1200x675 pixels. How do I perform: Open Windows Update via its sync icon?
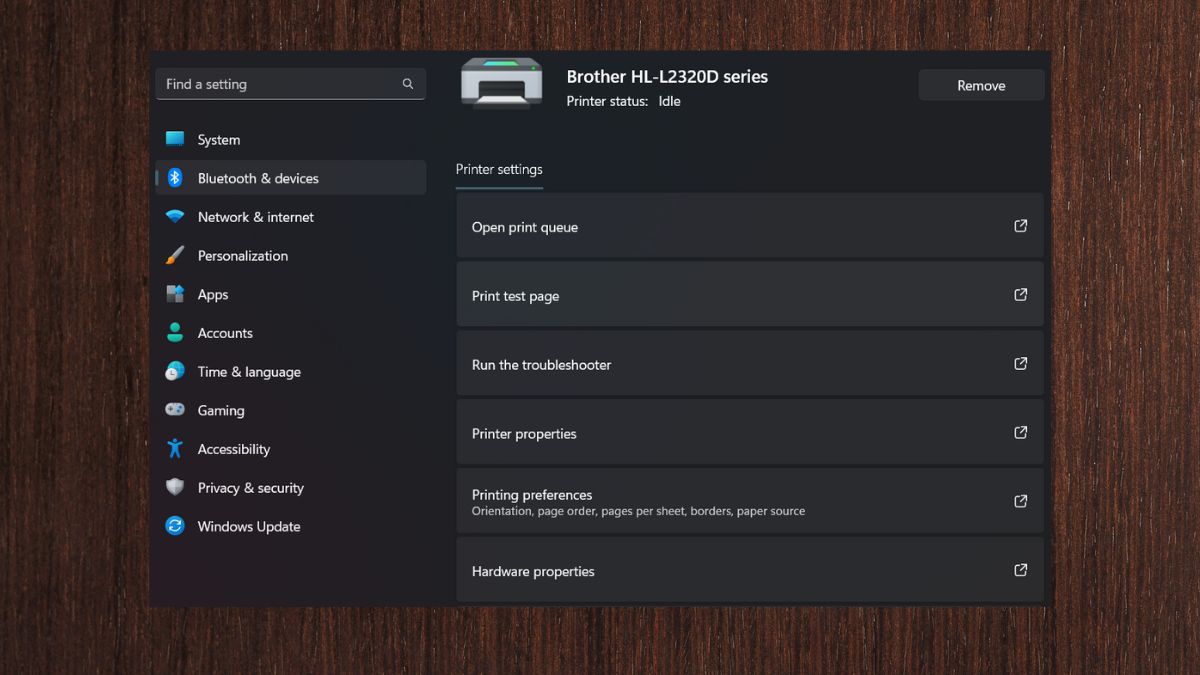click(x=175, y=526)
